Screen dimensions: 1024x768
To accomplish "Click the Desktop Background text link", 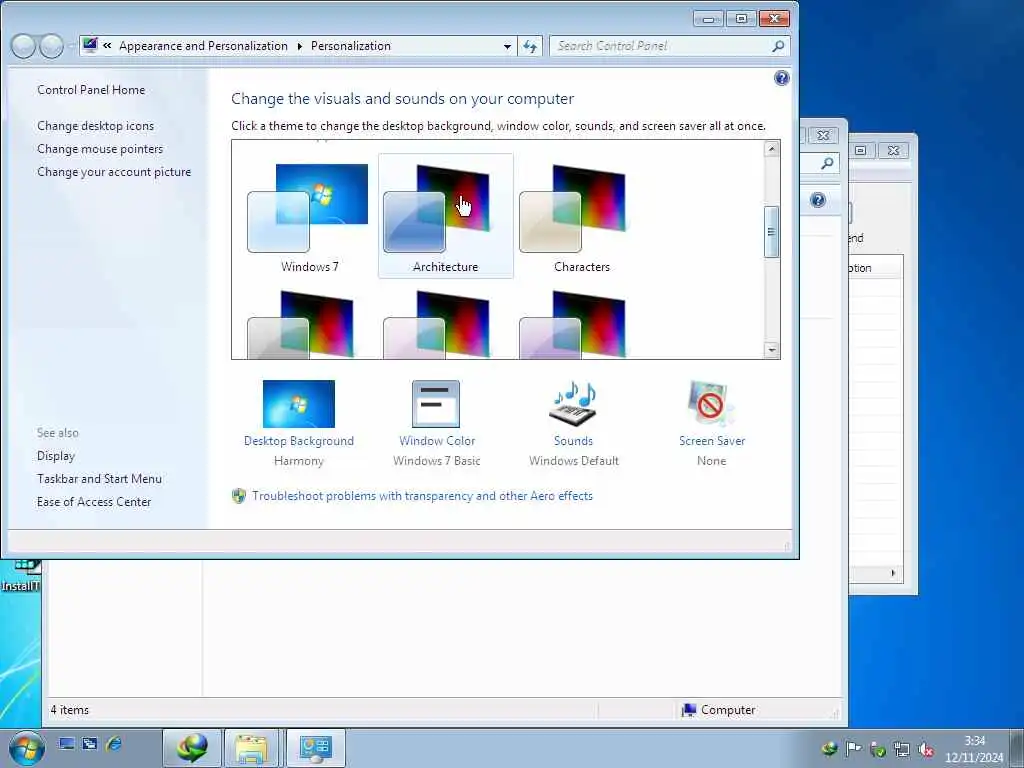I will [298, 441].
